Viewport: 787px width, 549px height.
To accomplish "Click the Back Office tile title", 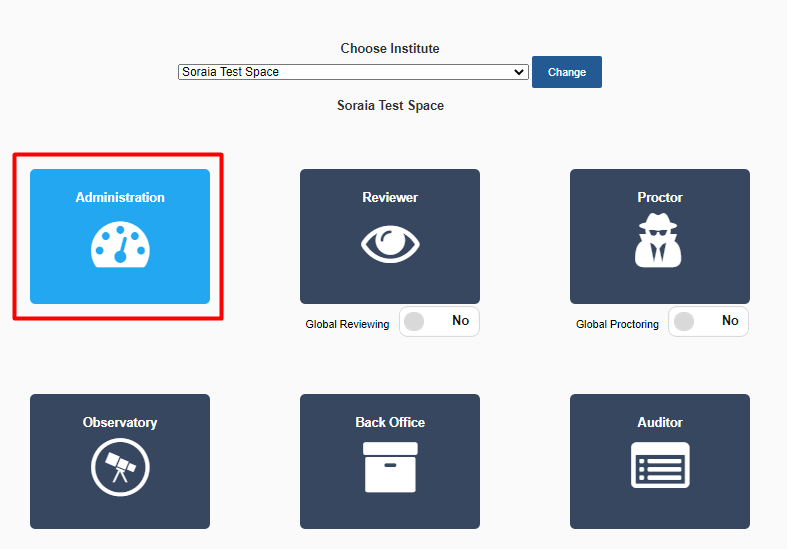I will 390,423.
